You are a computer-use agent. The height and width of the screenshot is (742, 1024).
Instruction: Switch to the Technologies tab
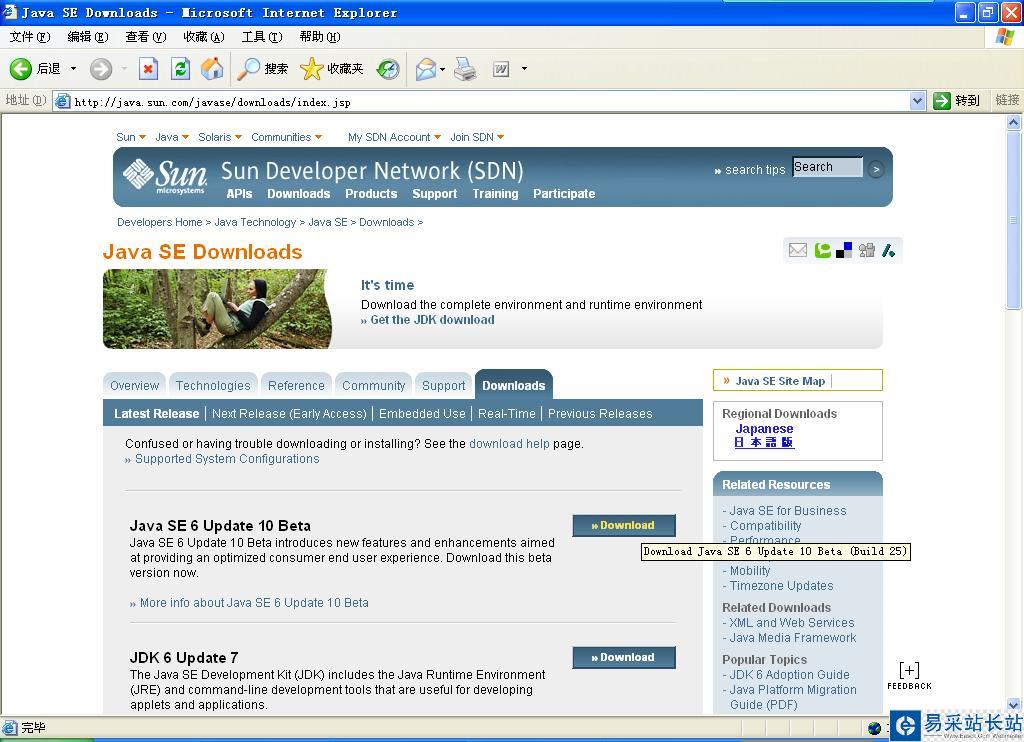(213, 385)
